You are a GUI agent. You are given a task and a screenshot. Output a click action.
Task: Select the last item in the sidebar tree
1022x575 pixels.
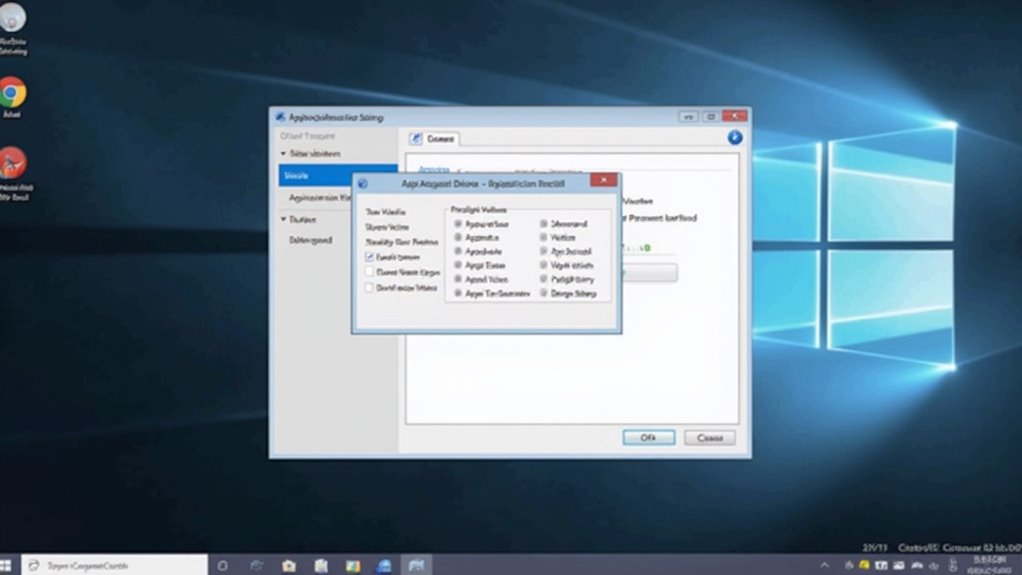point(311,241)
